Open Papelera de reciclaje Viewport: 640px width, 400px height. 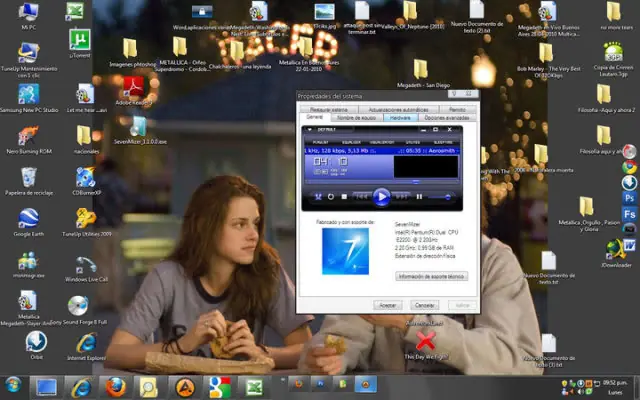(x=29, y=177)
